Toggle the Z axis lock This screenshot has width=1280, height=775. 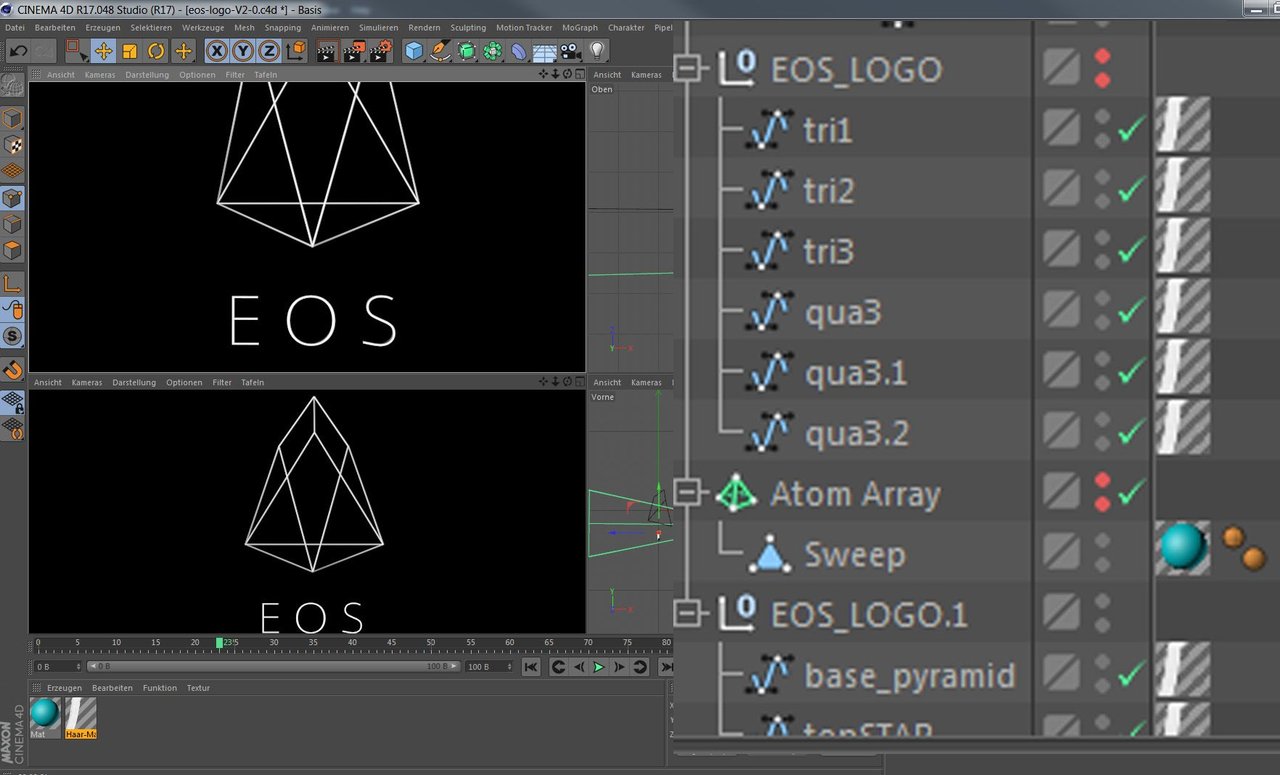269,50
